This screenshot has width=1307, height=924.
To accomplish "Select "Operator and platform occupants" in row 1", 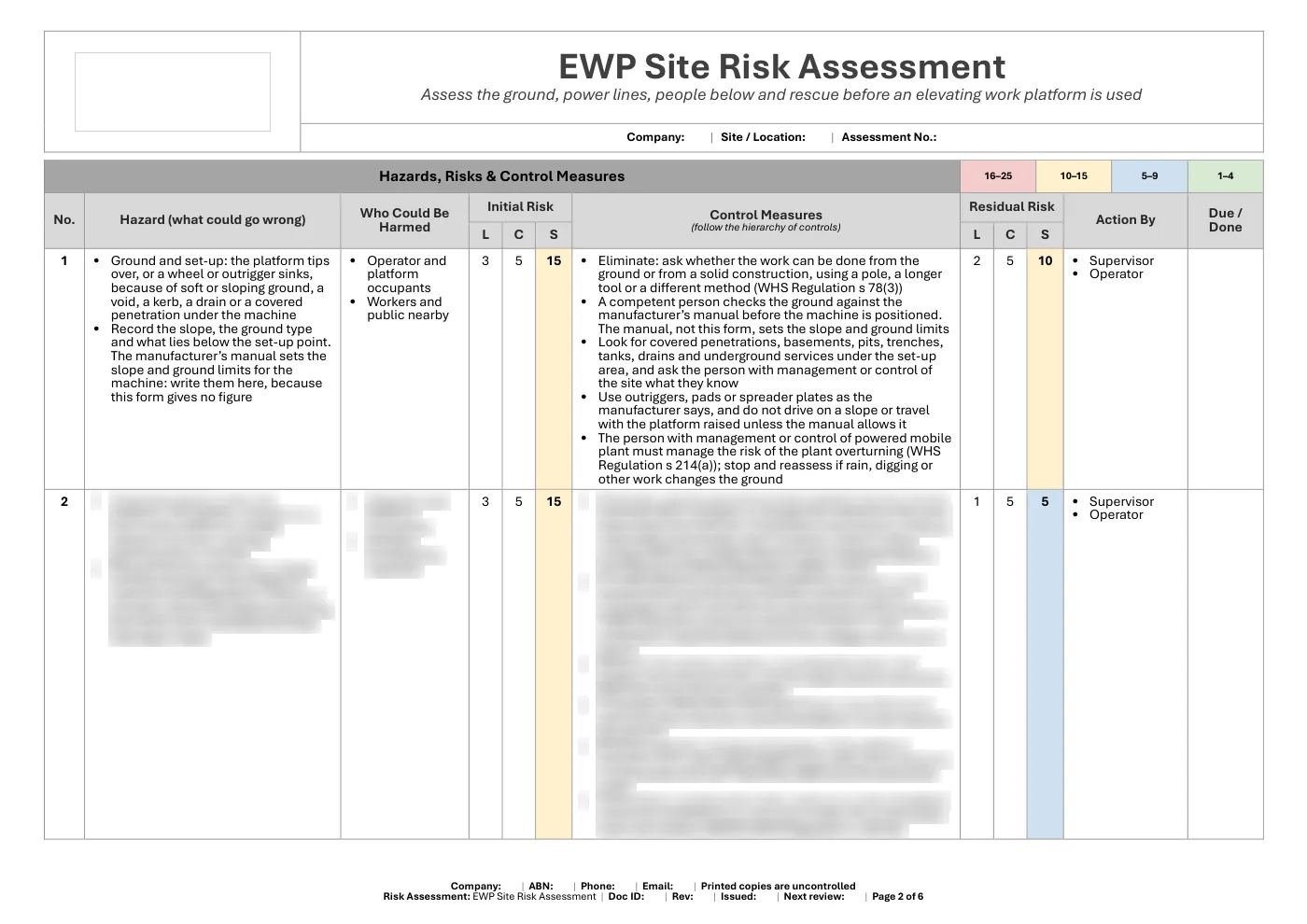I will 407,274.
